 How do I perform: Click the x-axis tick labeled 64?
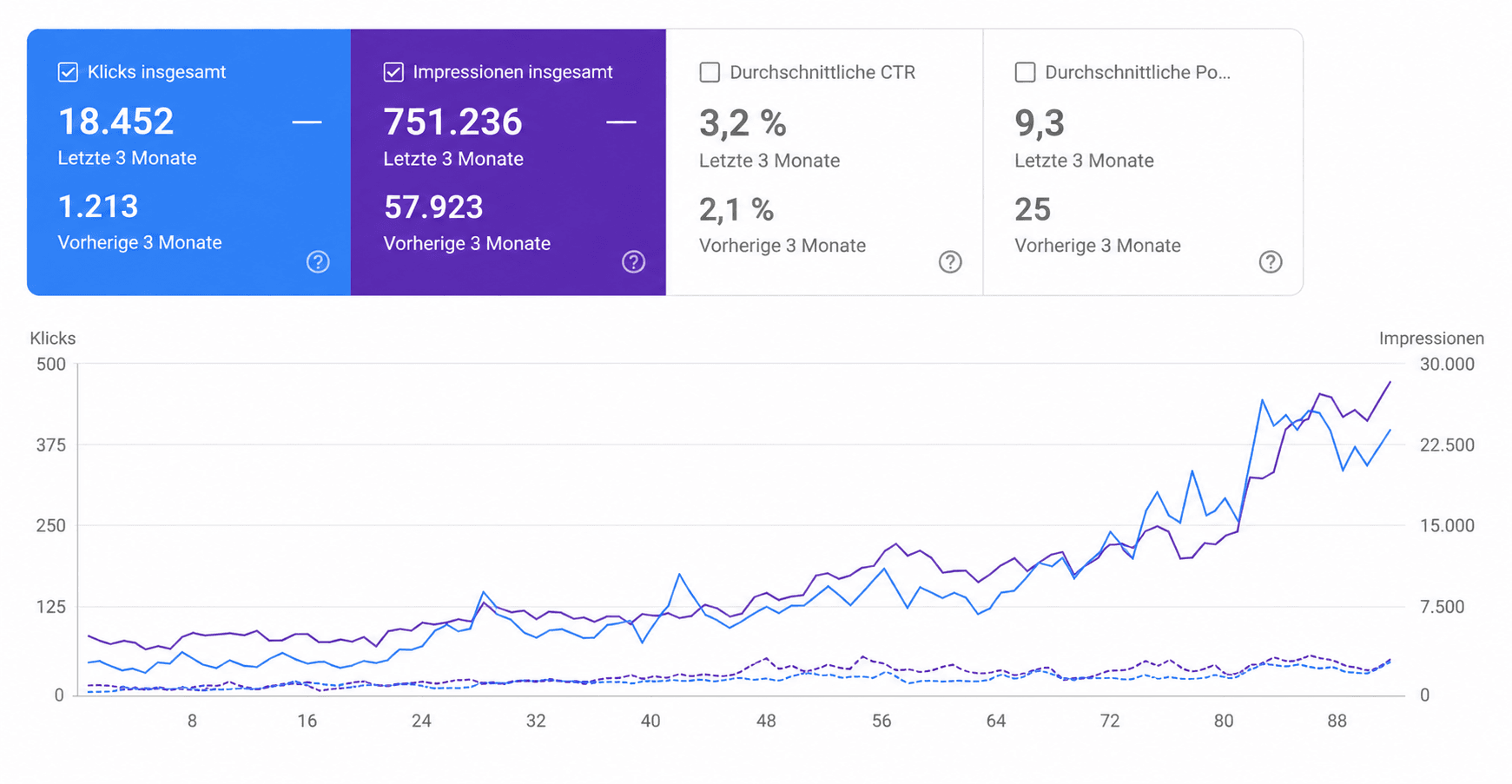996,721
